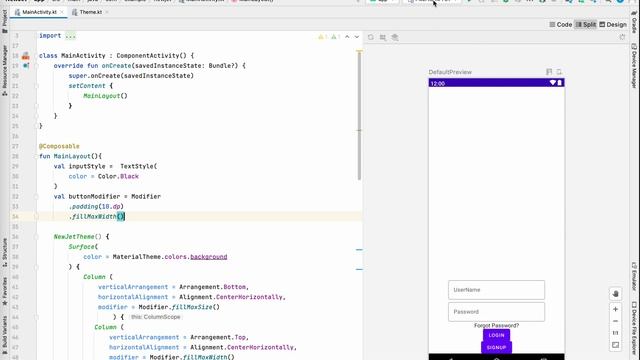Open the Device File Explorer panel

point(634,329)
